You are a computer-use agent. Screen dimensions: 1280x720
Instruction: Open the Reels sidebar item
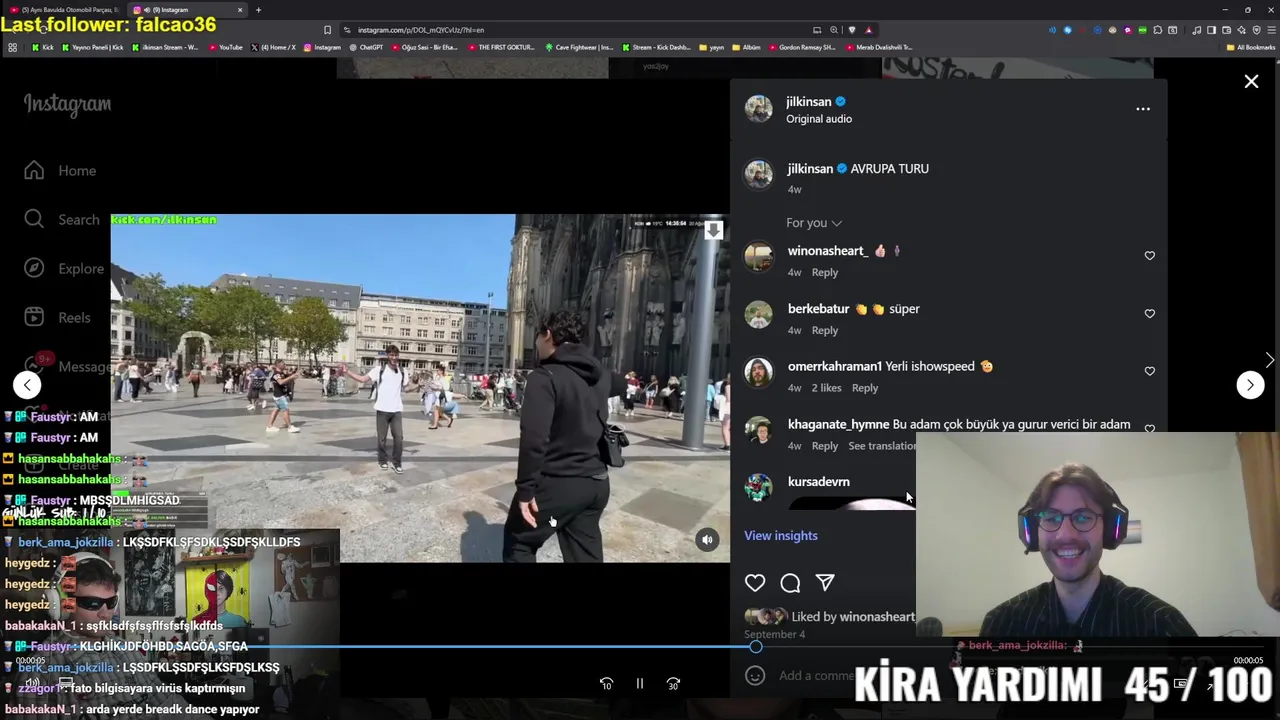click(x=58, y=317)
